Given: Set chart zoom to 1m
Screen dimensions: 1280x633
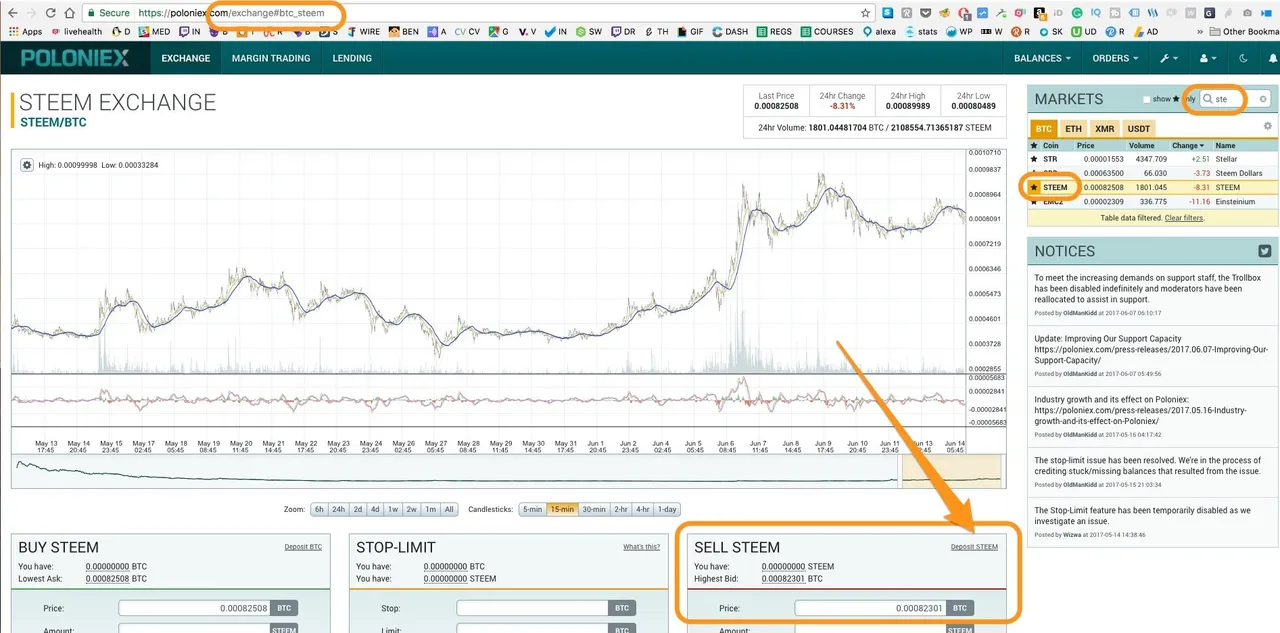Looking at the screenshot, I should (x=430, y=509).
